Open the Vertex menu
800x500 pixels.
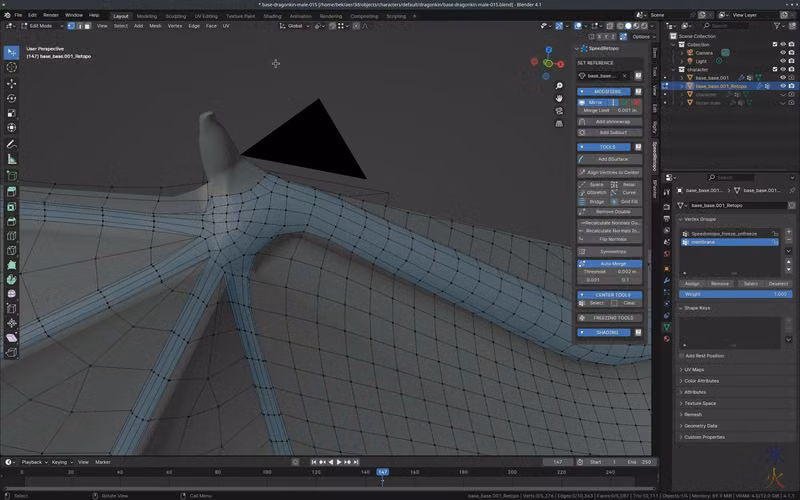coord(175,26)
